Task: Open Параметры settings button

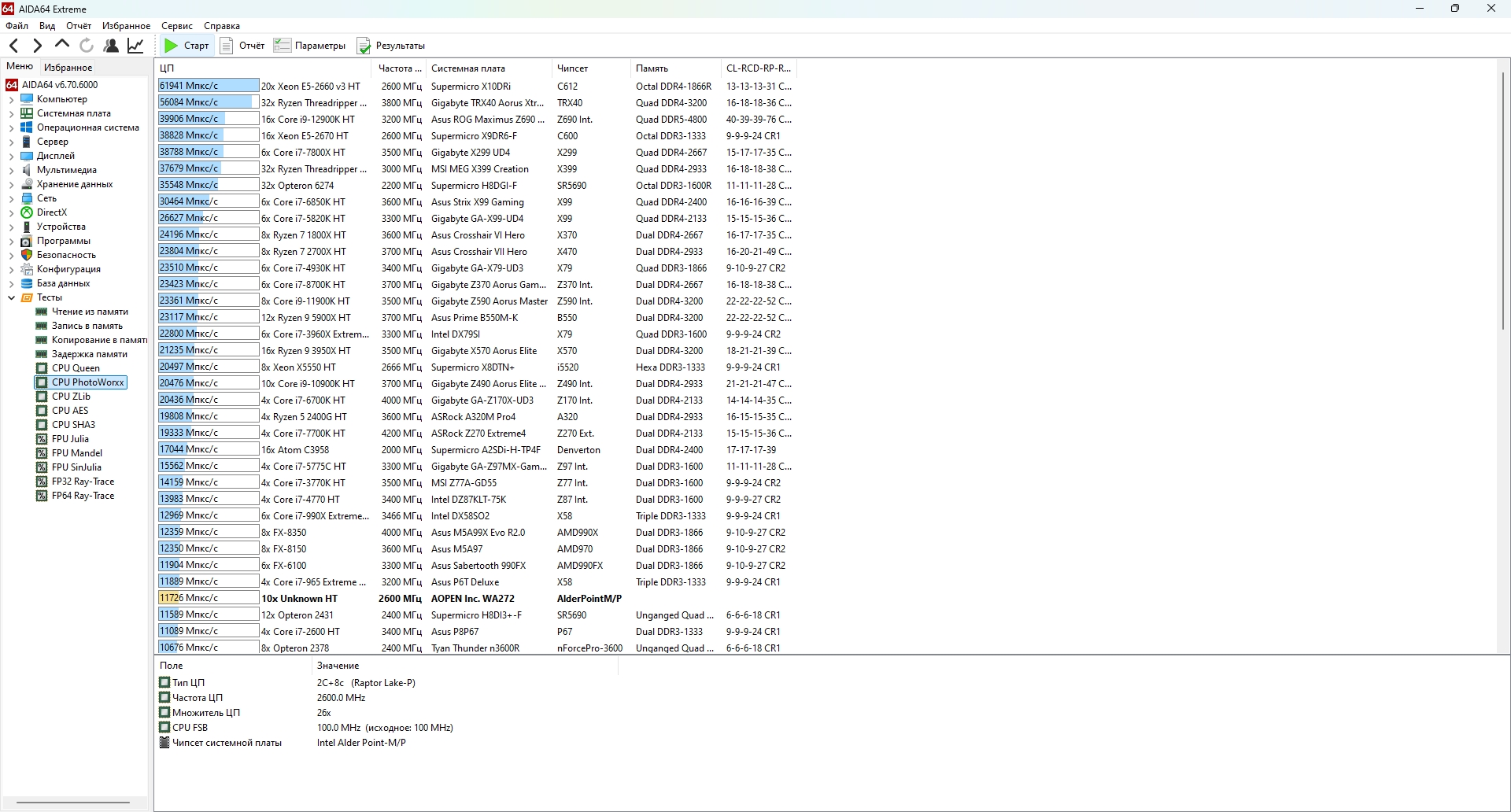Action: pos(309,46)
